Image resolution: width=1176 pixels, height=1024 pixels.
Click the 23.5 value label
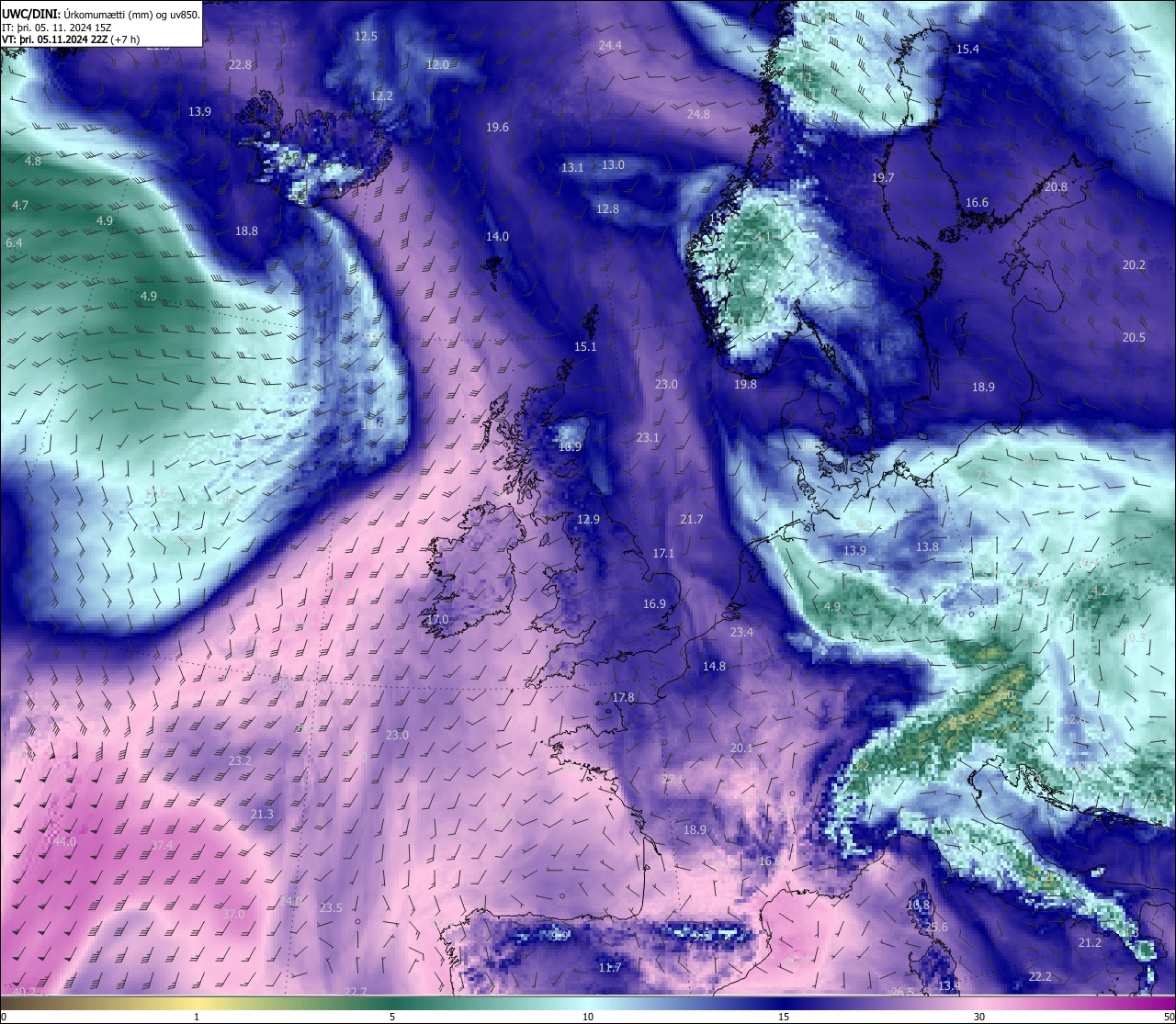coord(331,908)
